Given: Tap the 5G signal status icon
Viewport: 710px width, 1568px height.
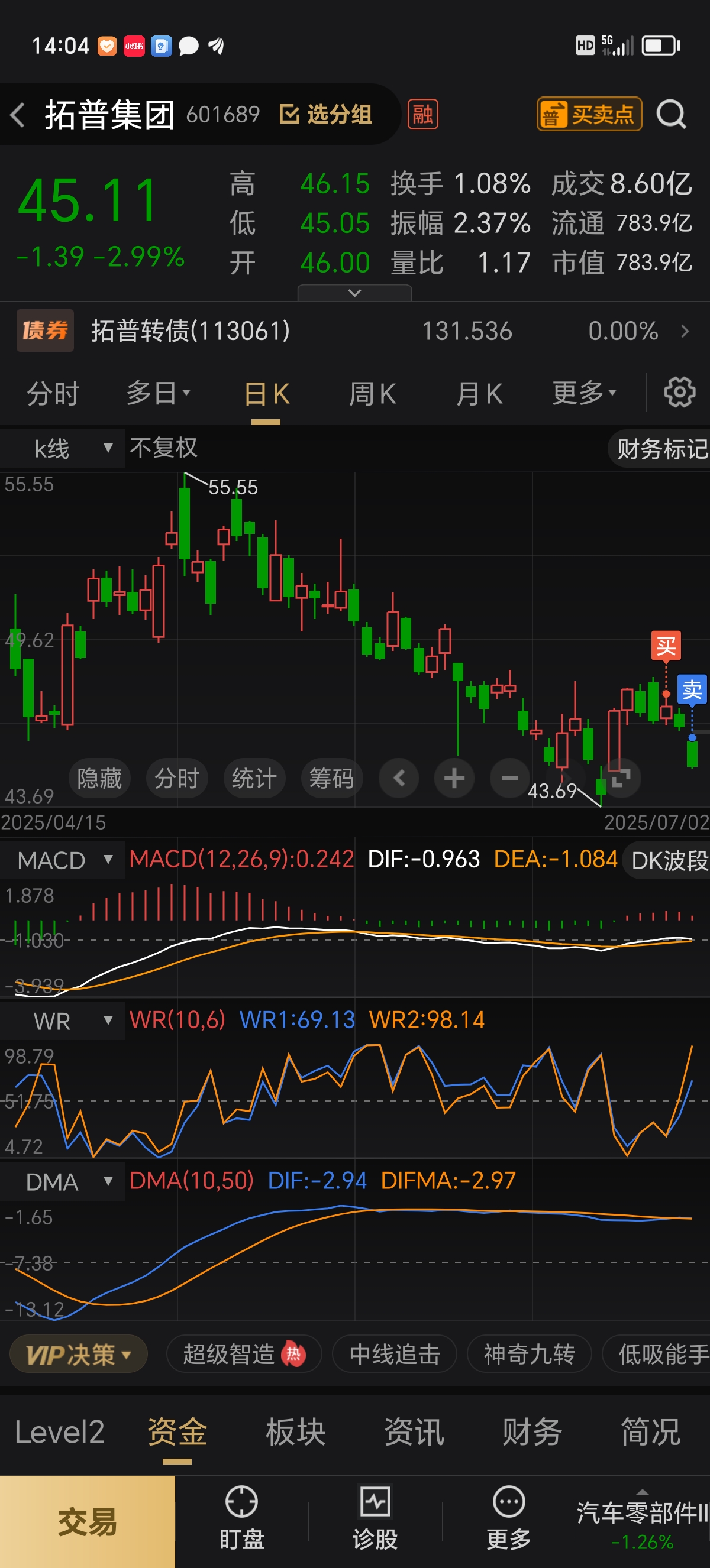Looking at the screenshot, I should tap(618, 46).
